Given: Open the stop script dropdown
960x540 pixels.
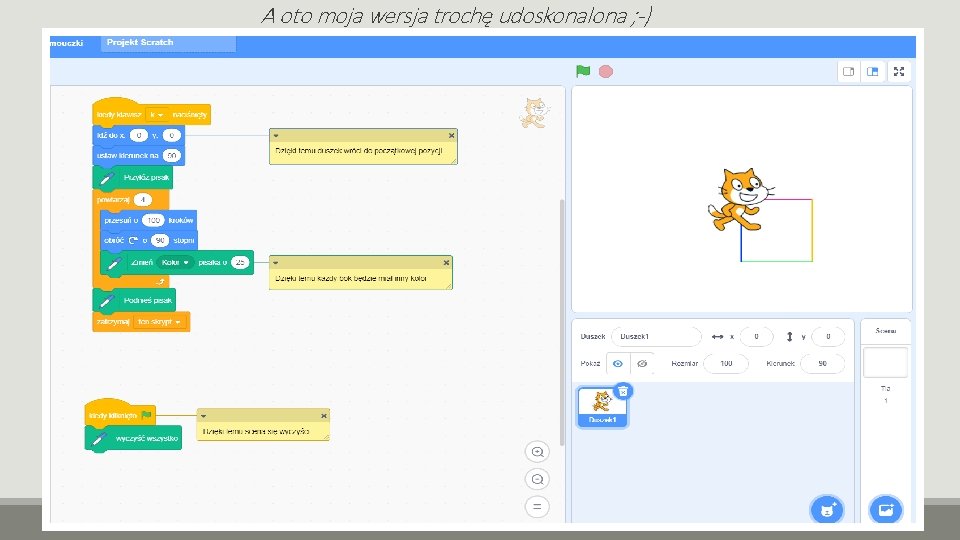Looking at the screenshot, I should [x=159, y=321].
